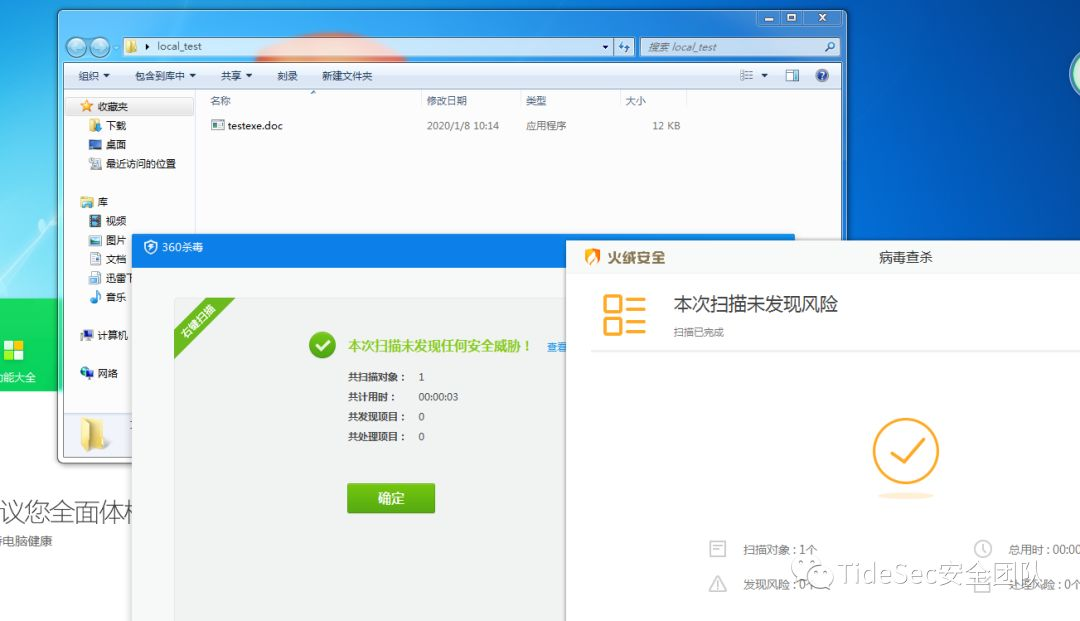Select the testexe.doc file
Image resolution: width=1080 pixels, height=621 pixels.
[255, 125]
